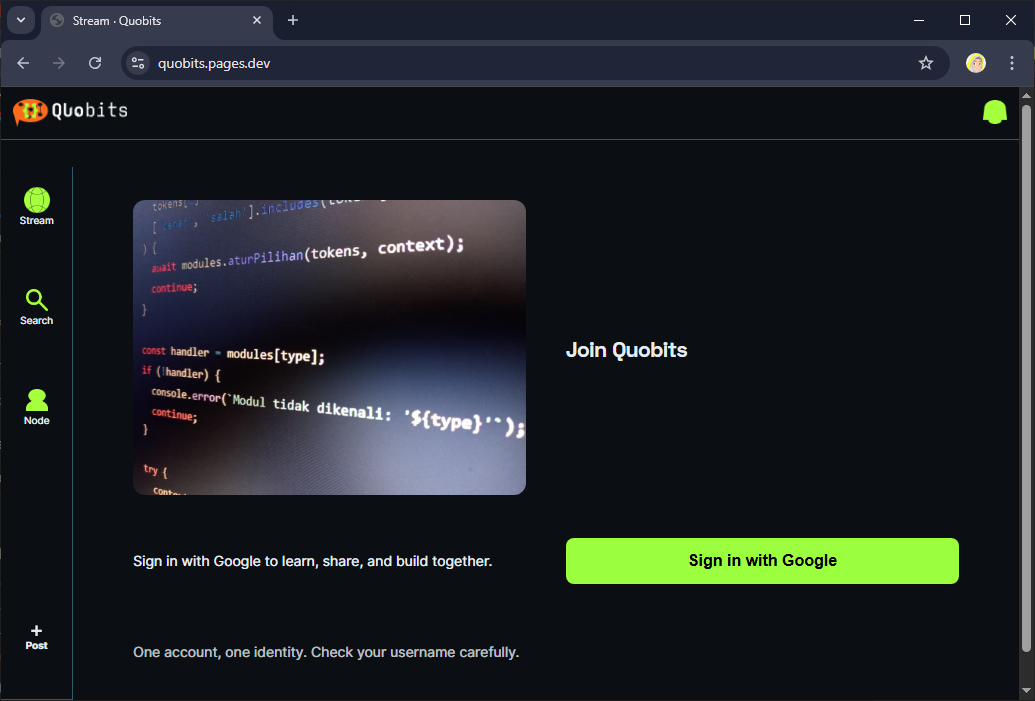This screenshot has height=701, width=1035.
Task: Click scrollbar up arrow
Action: point(1026,96)
